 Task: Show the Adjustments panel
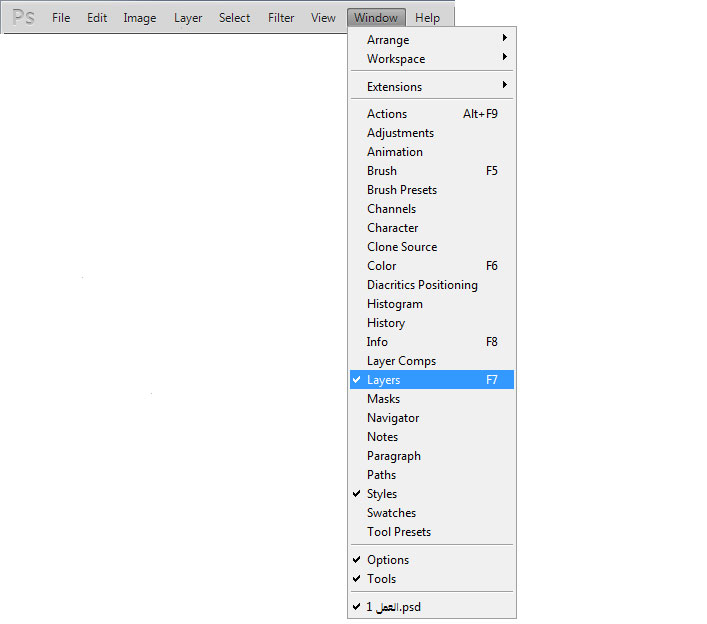tap(432, 133)
